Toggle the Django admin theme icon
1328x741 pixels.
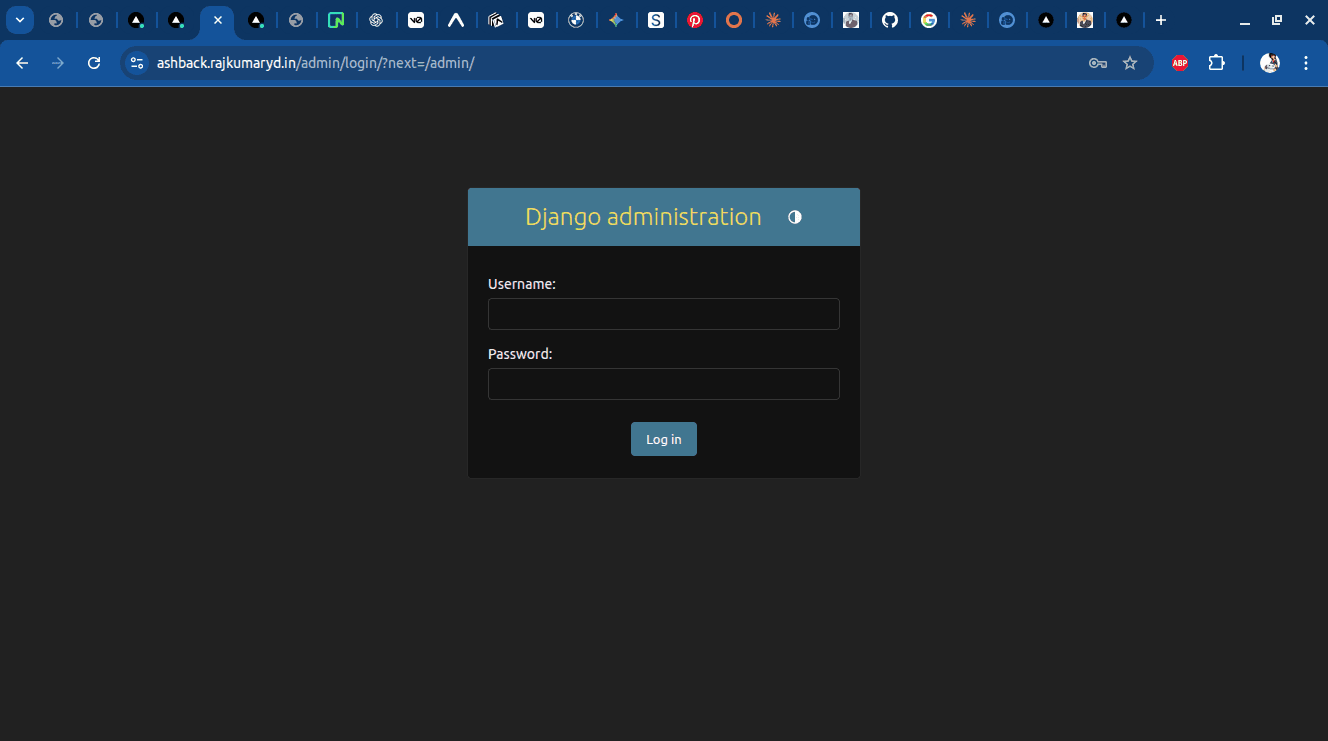tap(795, 217)
